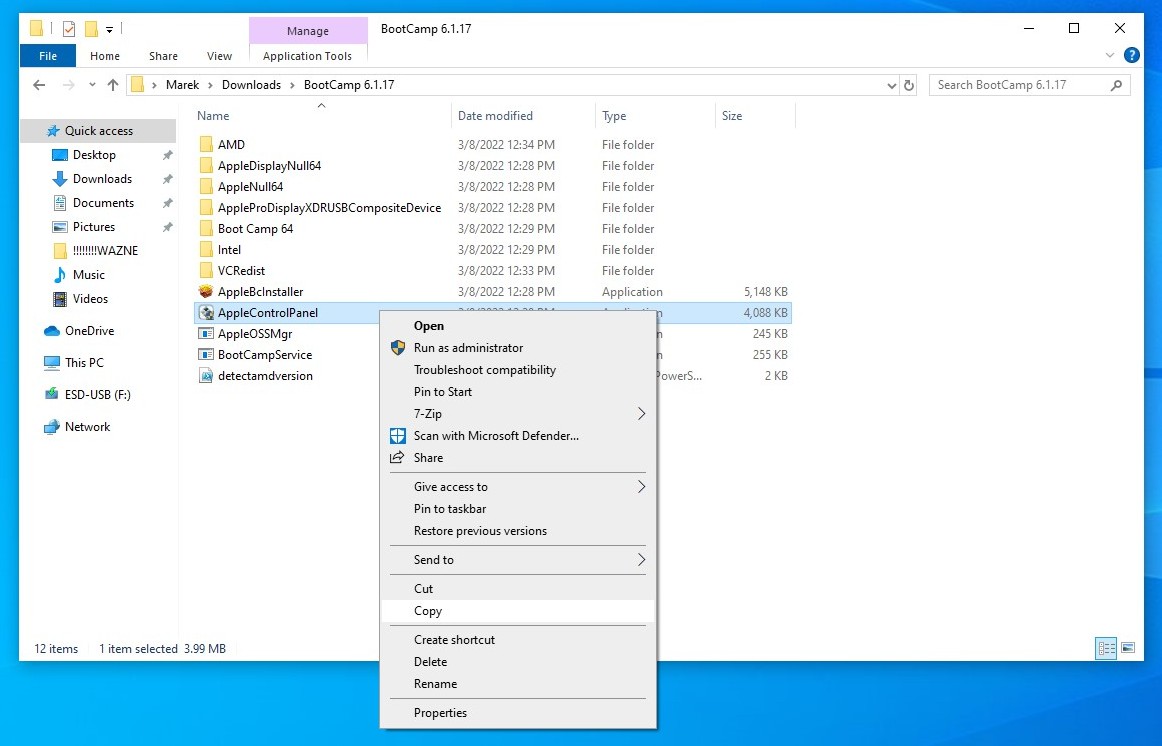Screen dimensions: 1162x746
Task: Click the AppleControlPanel file icon
Action: click(206, 313)
